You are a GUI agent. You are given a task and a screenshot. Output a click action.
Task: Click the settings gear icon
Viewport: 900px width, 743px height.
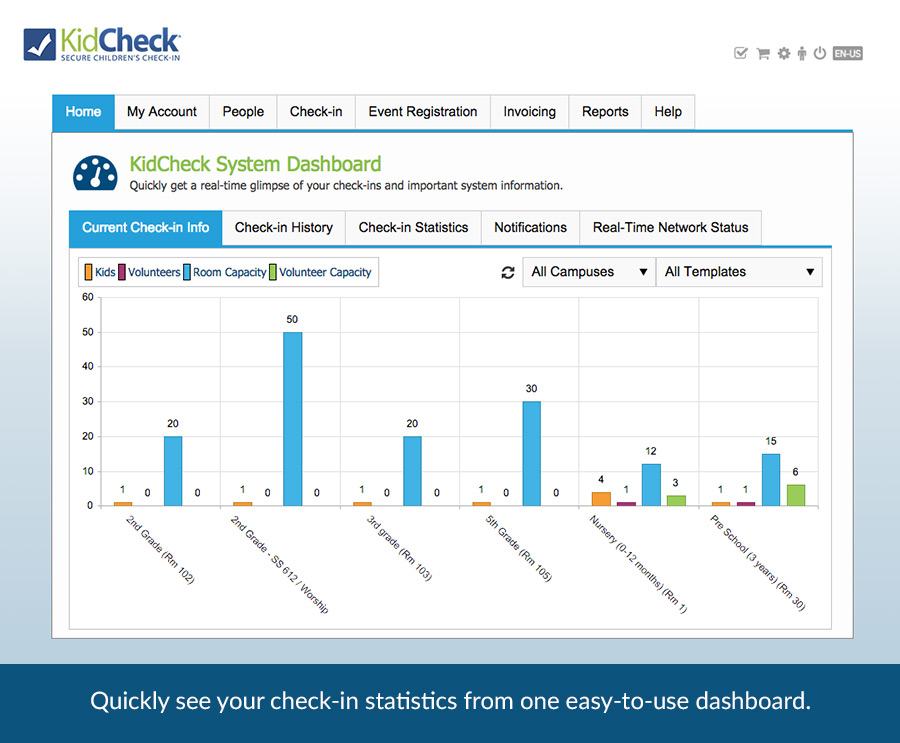pyautogui.click(x=784, y=53)
